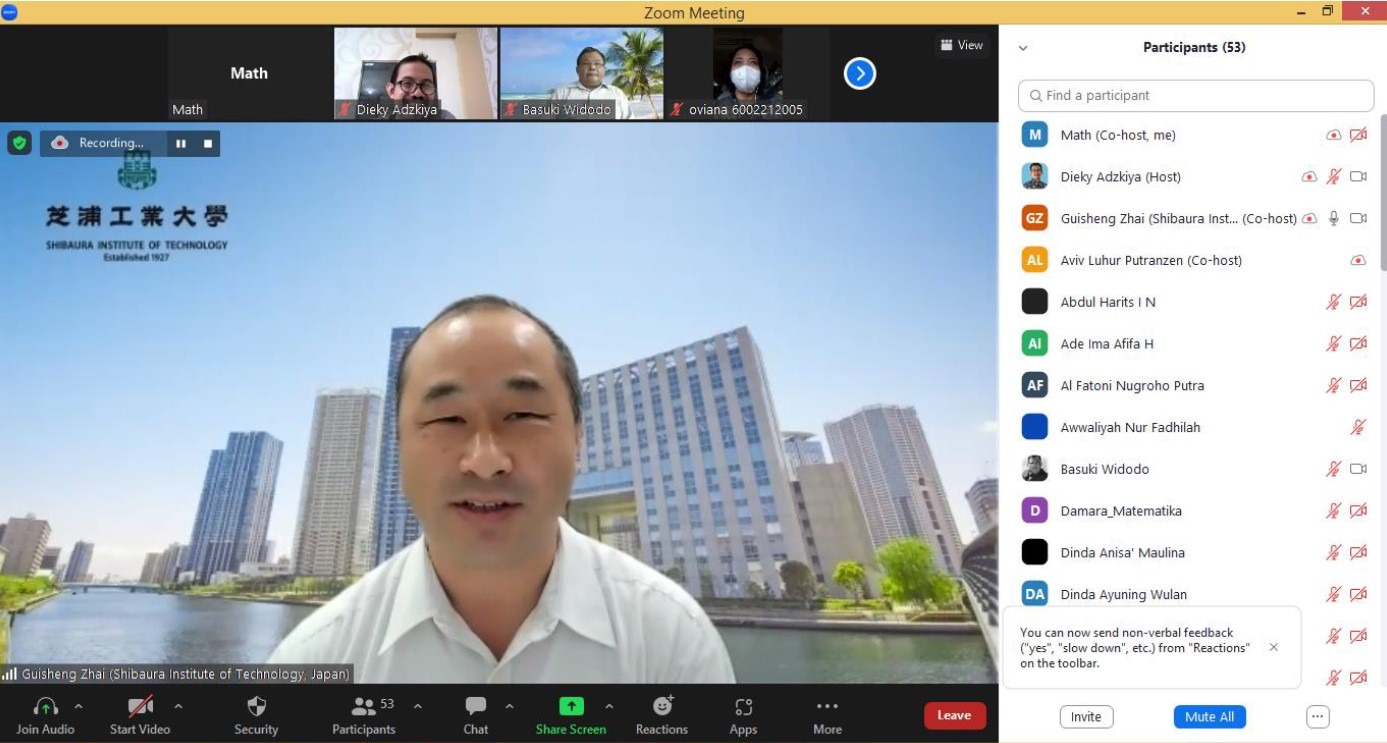Open the Chat panel
This screenshot has height=743, width=1387.
pos(476,707)
